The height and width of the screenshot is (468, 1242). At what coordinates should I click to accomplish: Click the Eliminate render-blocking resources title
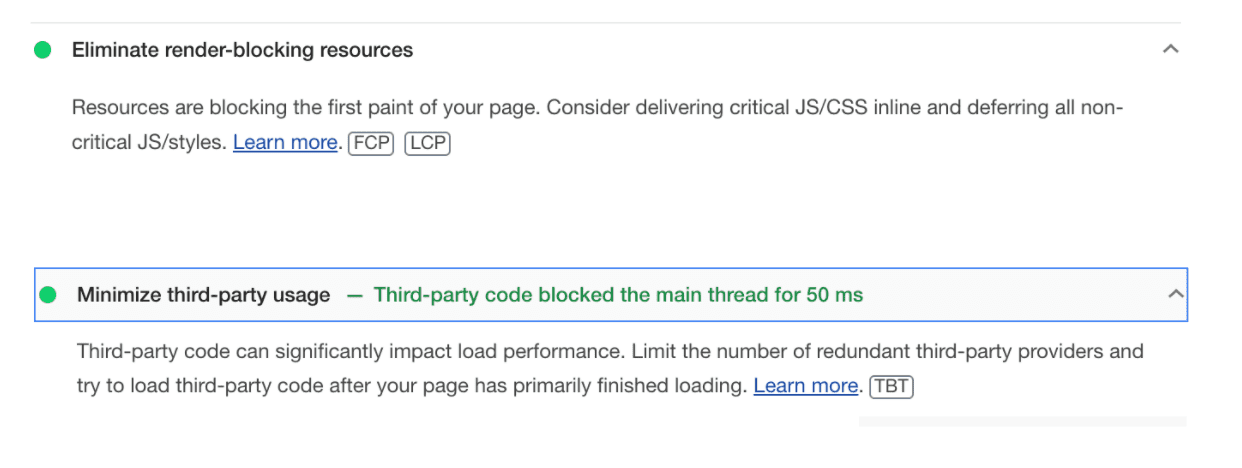coord(242,50)
